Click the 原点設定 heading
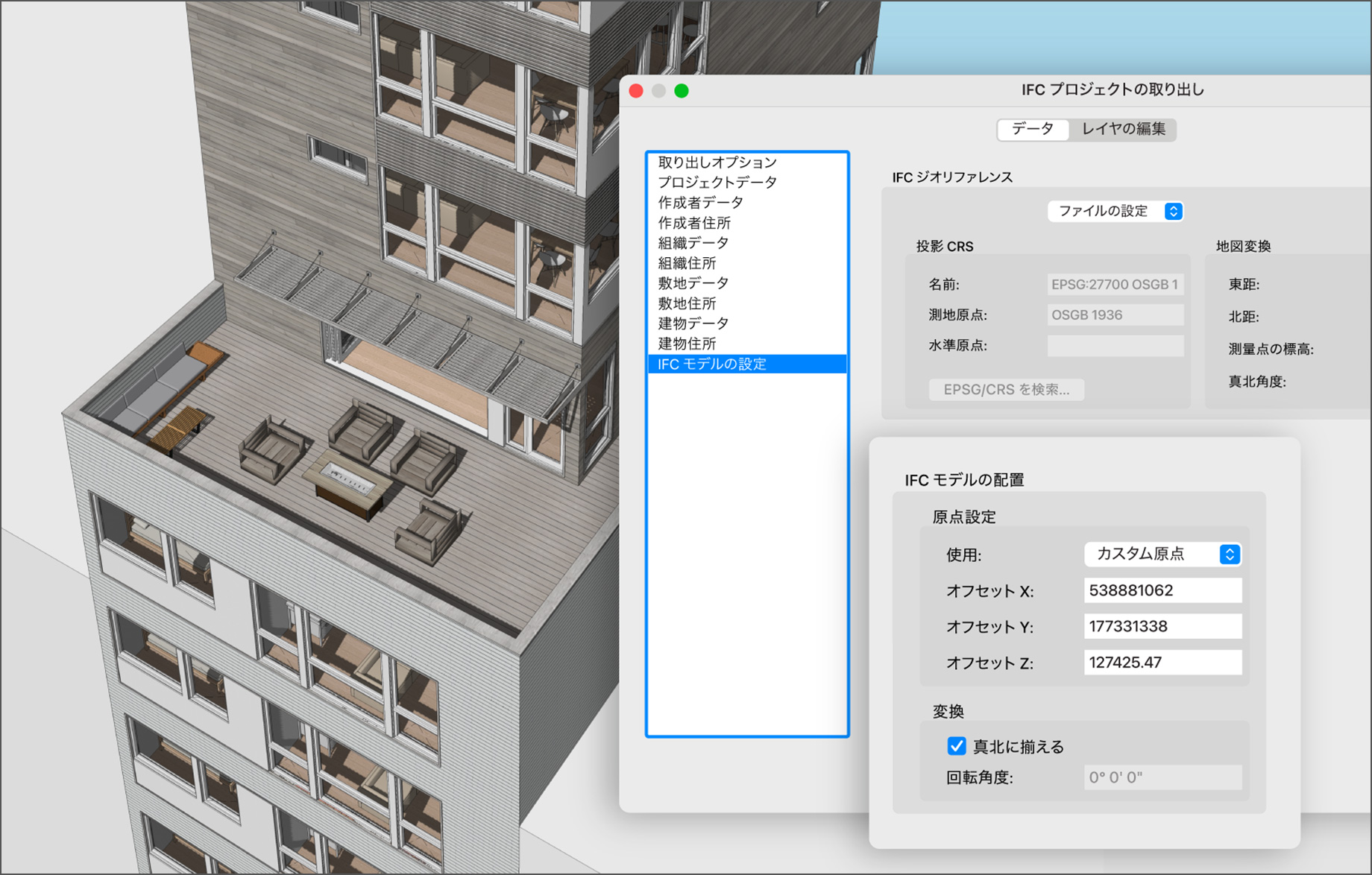This screenshot has height=875, width=1372. [x=964, y=517]
